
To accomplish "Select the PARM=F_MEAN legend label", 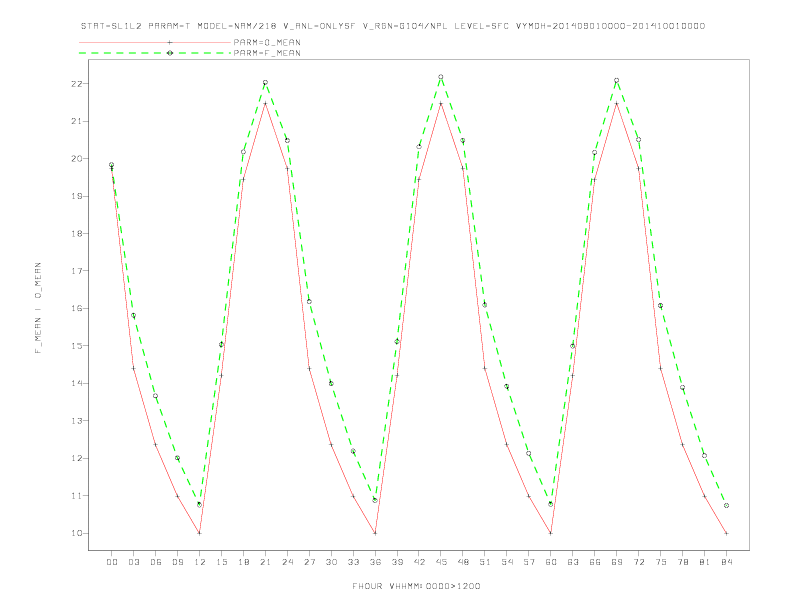I will pos(267,53).
